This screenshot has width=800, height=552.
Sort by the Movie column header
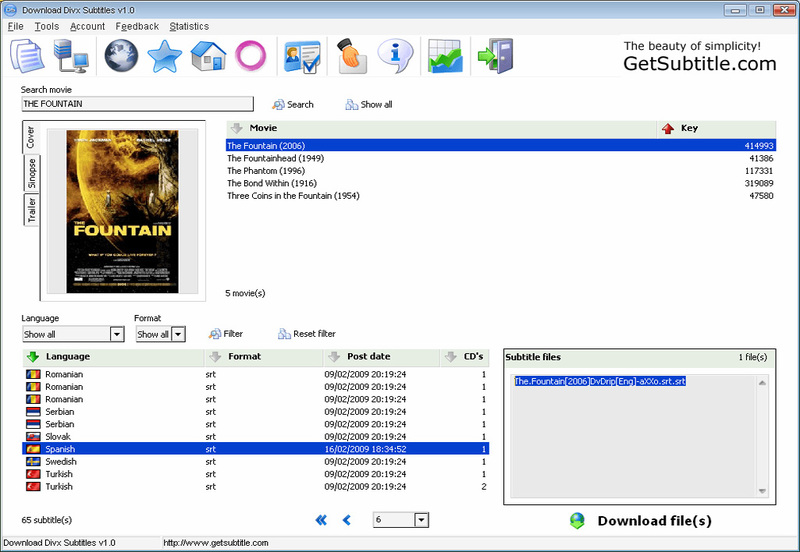tap(441, 128)
